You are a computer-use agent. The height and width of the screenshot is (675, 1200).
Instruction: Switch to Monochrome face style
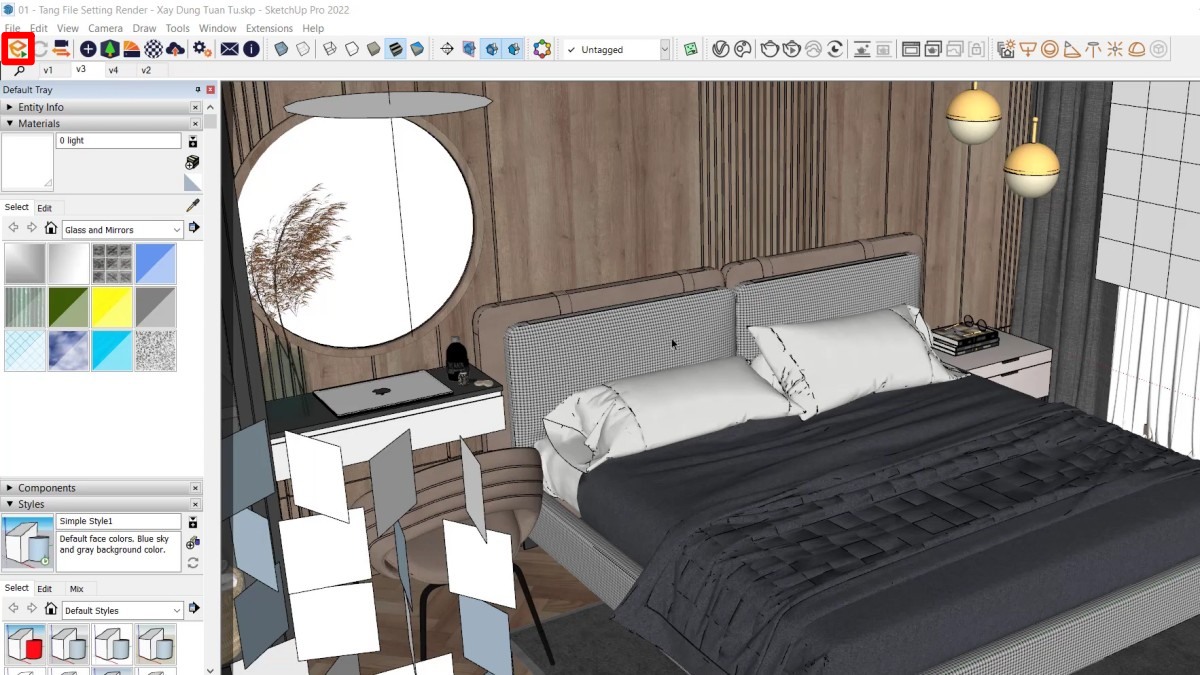point(418,49)
